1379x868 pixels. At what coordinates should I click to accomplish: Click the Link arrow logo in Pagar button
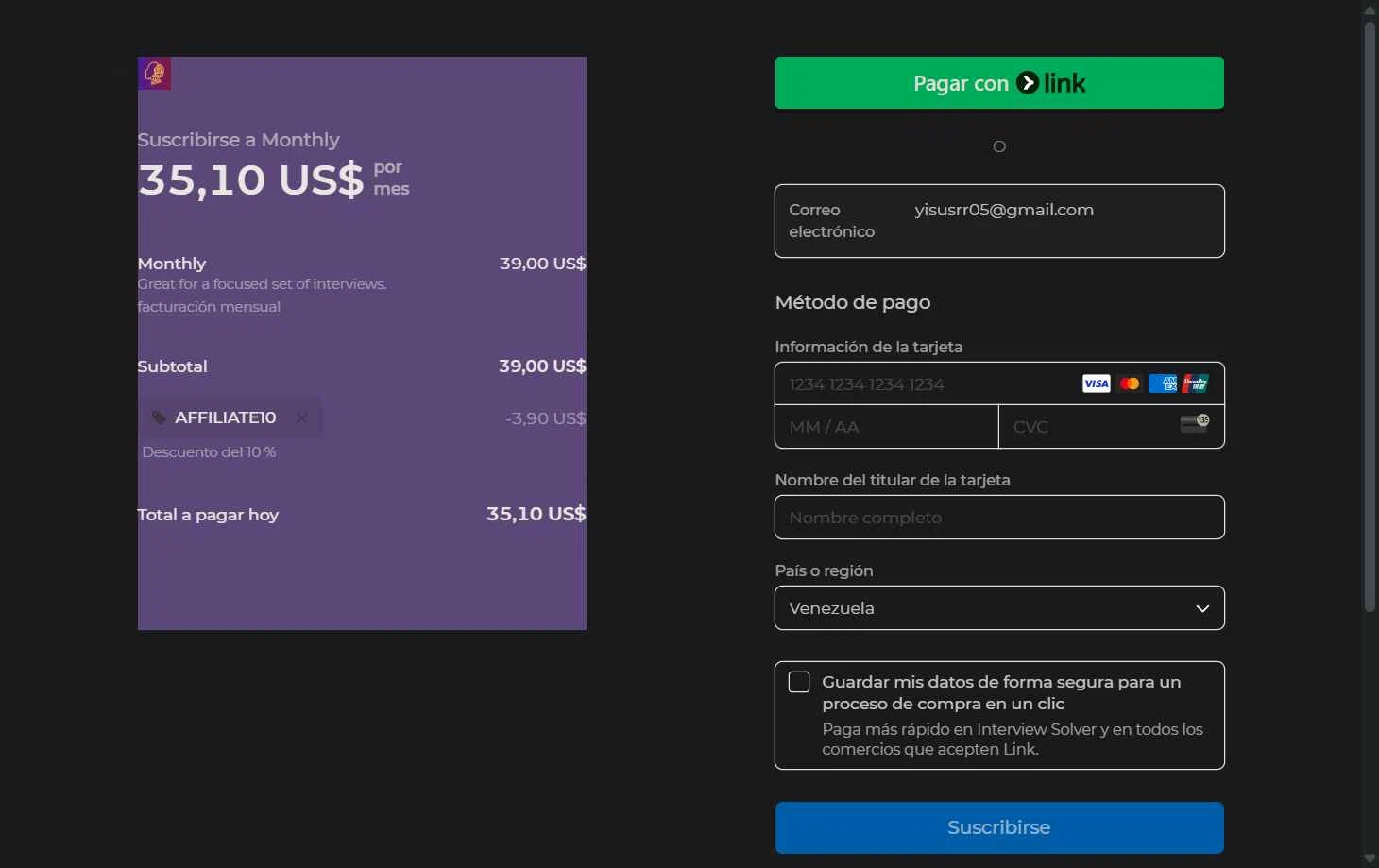pyautogui.click(x=1028, y=83)
